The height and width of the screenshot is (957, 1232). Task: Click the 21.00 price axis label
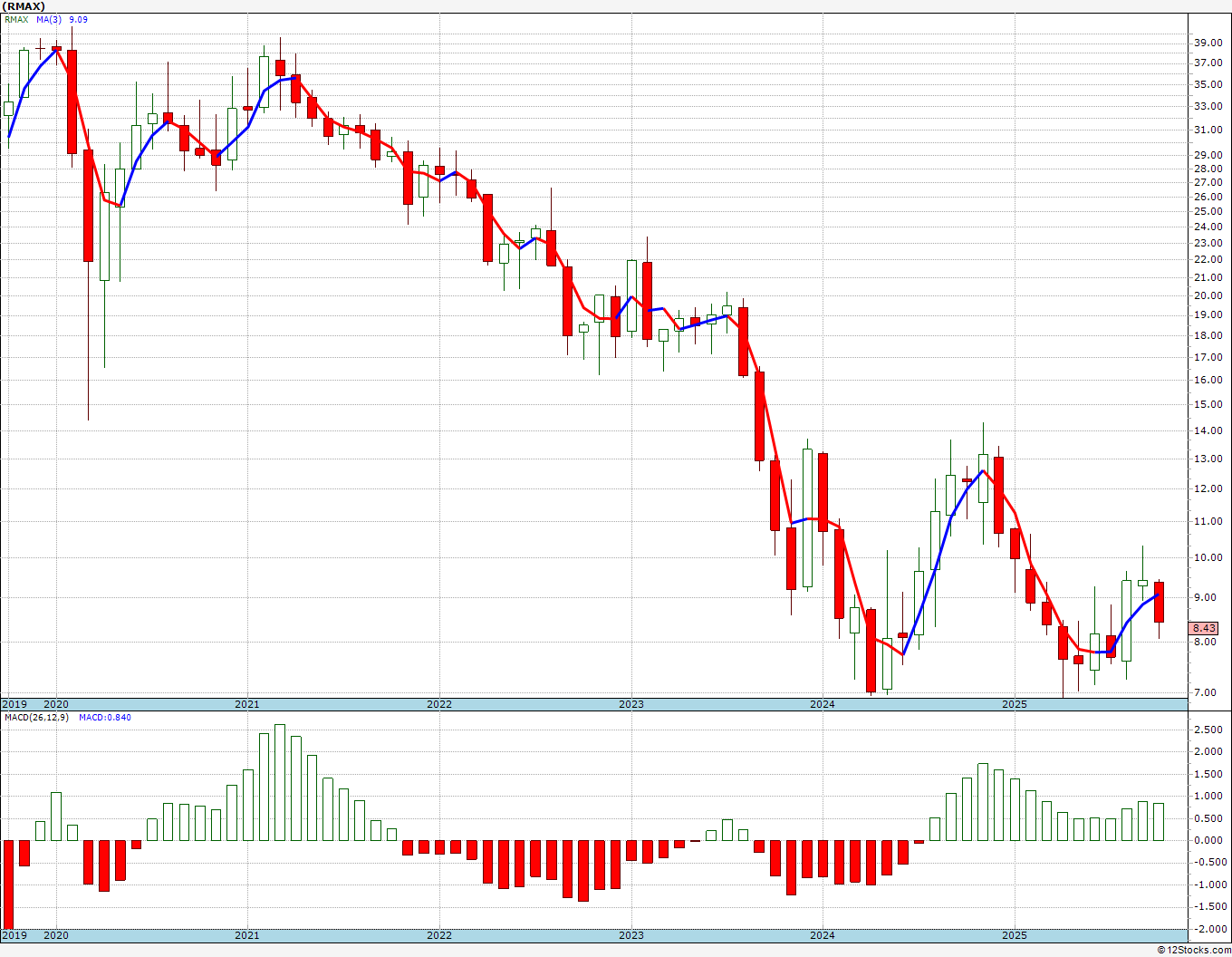(1208, 277)
